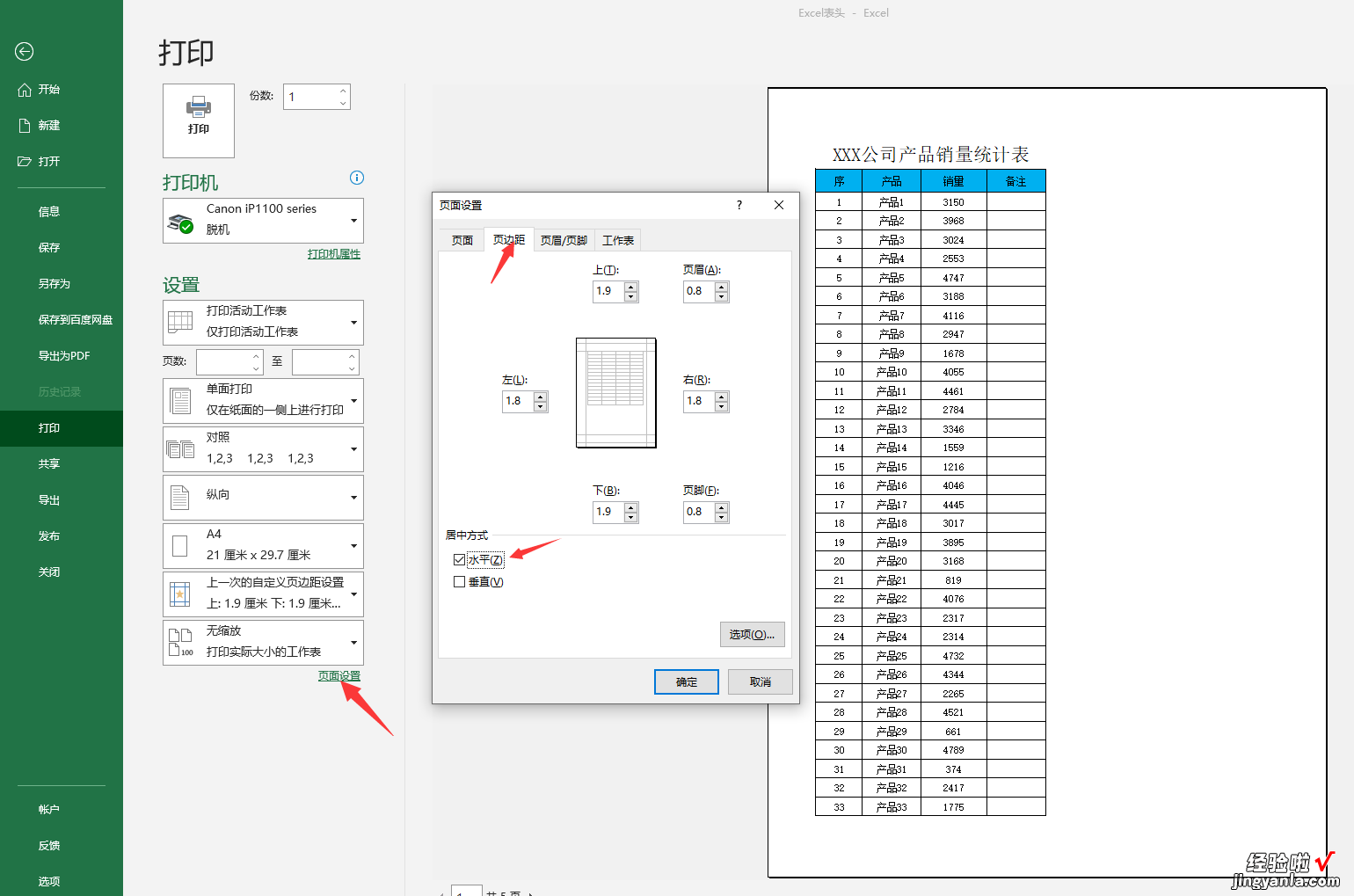Select 共享 in the sidebar
The image size is (1354, 896).
[x=49, y=463]
